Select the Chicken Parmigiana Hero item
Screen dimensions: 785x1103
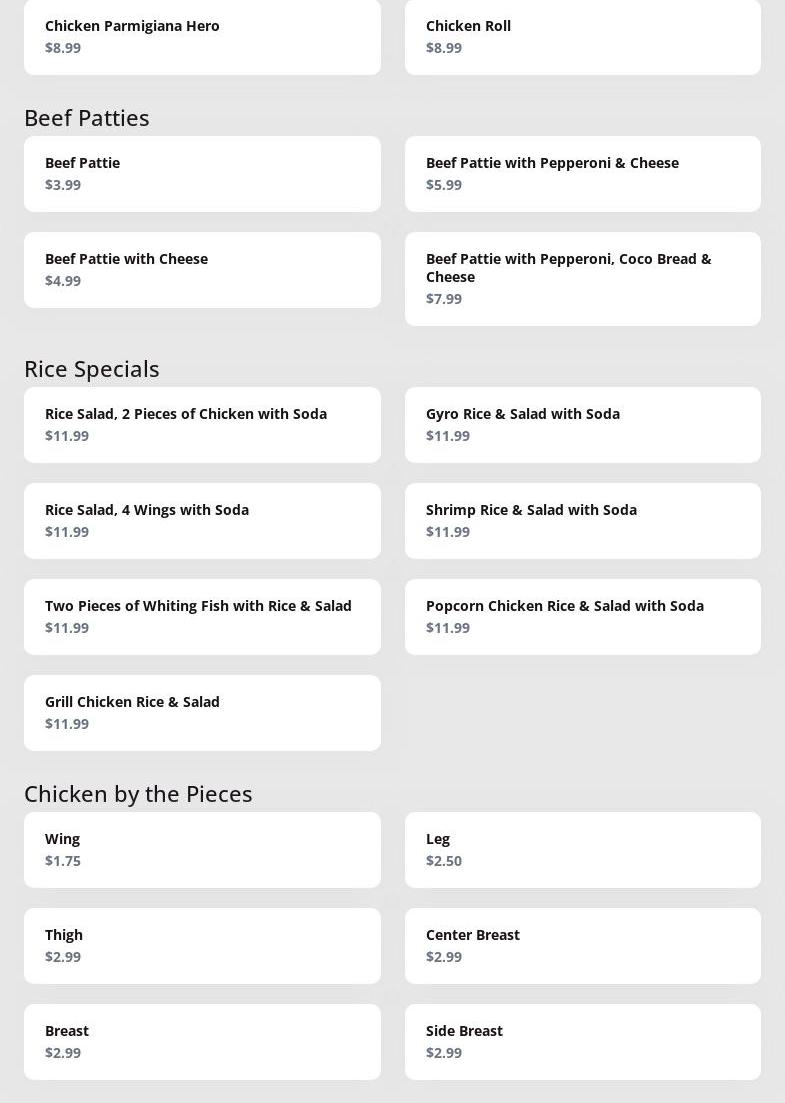(x=202, y=36)
